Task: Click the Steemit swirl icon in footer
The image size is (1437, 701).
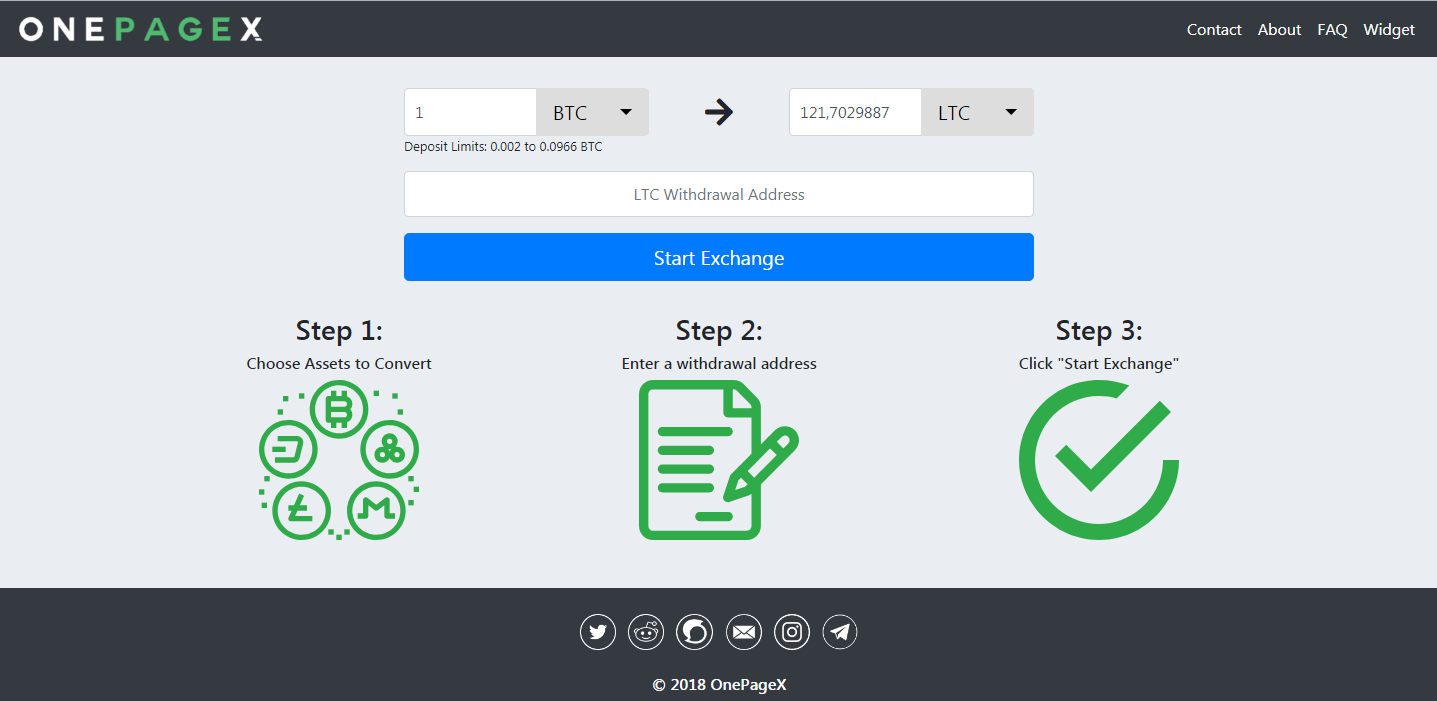Action: 694,632
